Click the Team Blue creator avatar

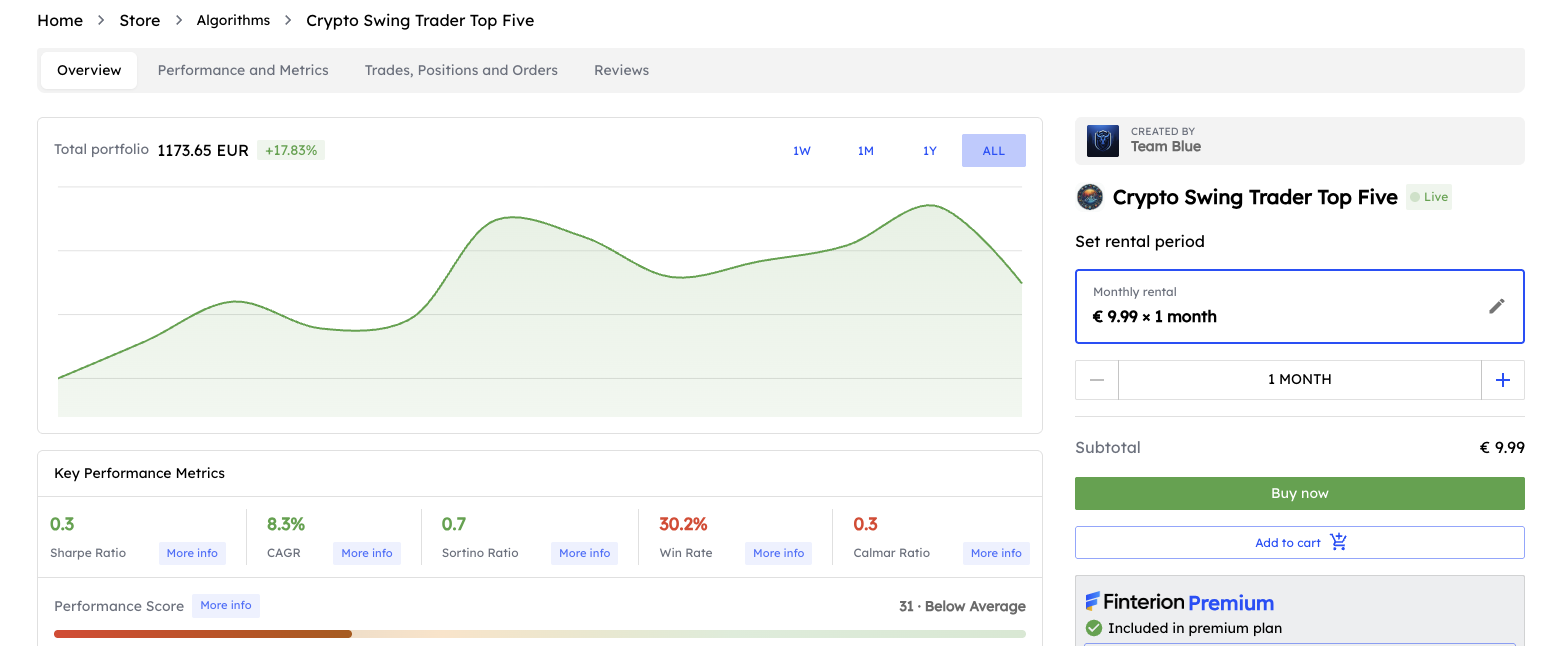1102,141
